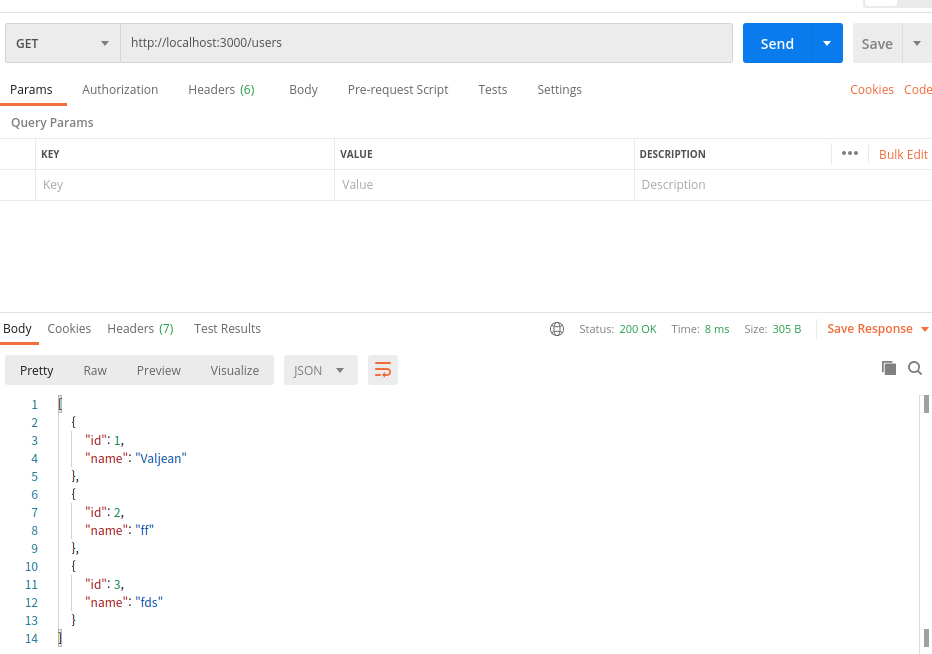
Task: Click the "ff" name value
Action: (x=144, y=530)
